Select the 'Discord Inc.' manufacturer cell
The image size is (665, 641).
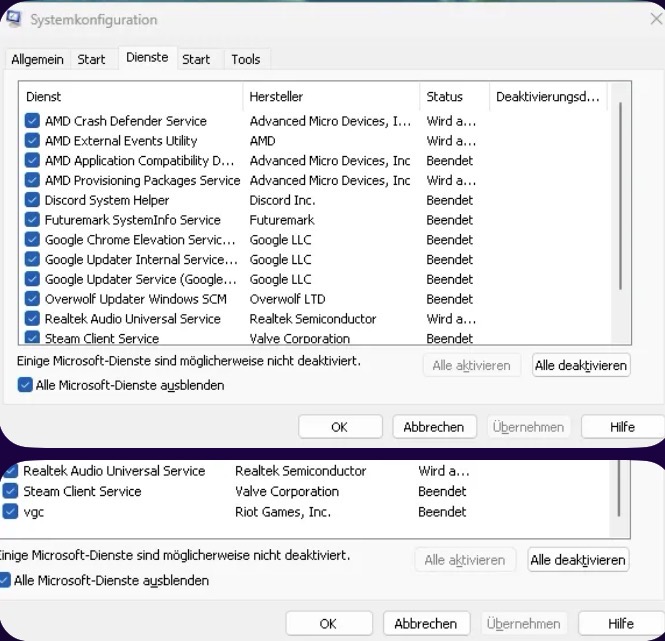[282, 200]
